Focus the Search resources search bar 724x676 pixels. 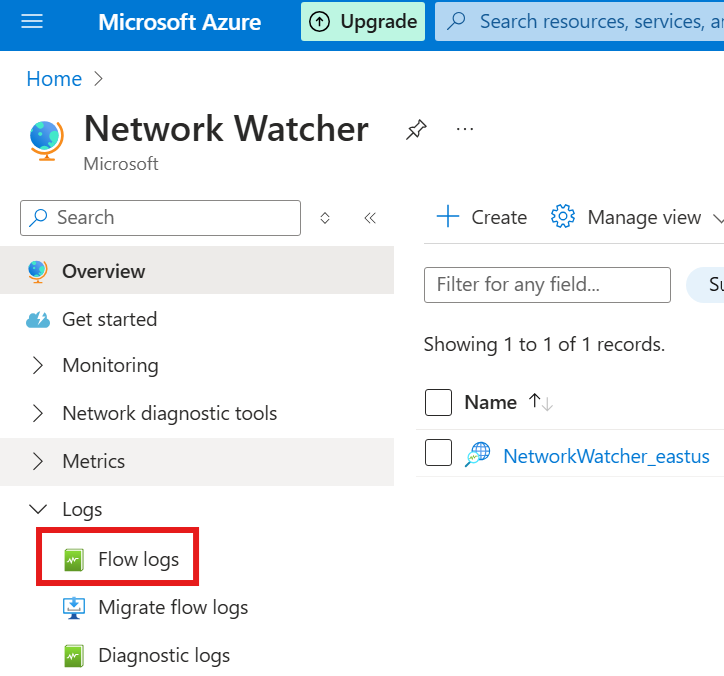(579, 22)
